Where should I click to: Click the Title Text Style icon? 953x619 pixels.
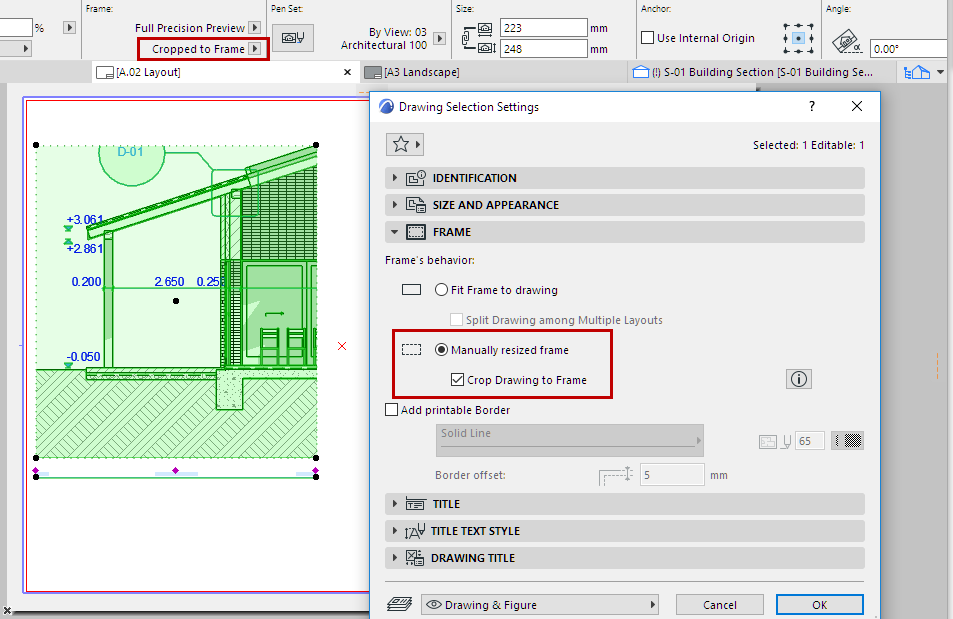coord(415,531)
